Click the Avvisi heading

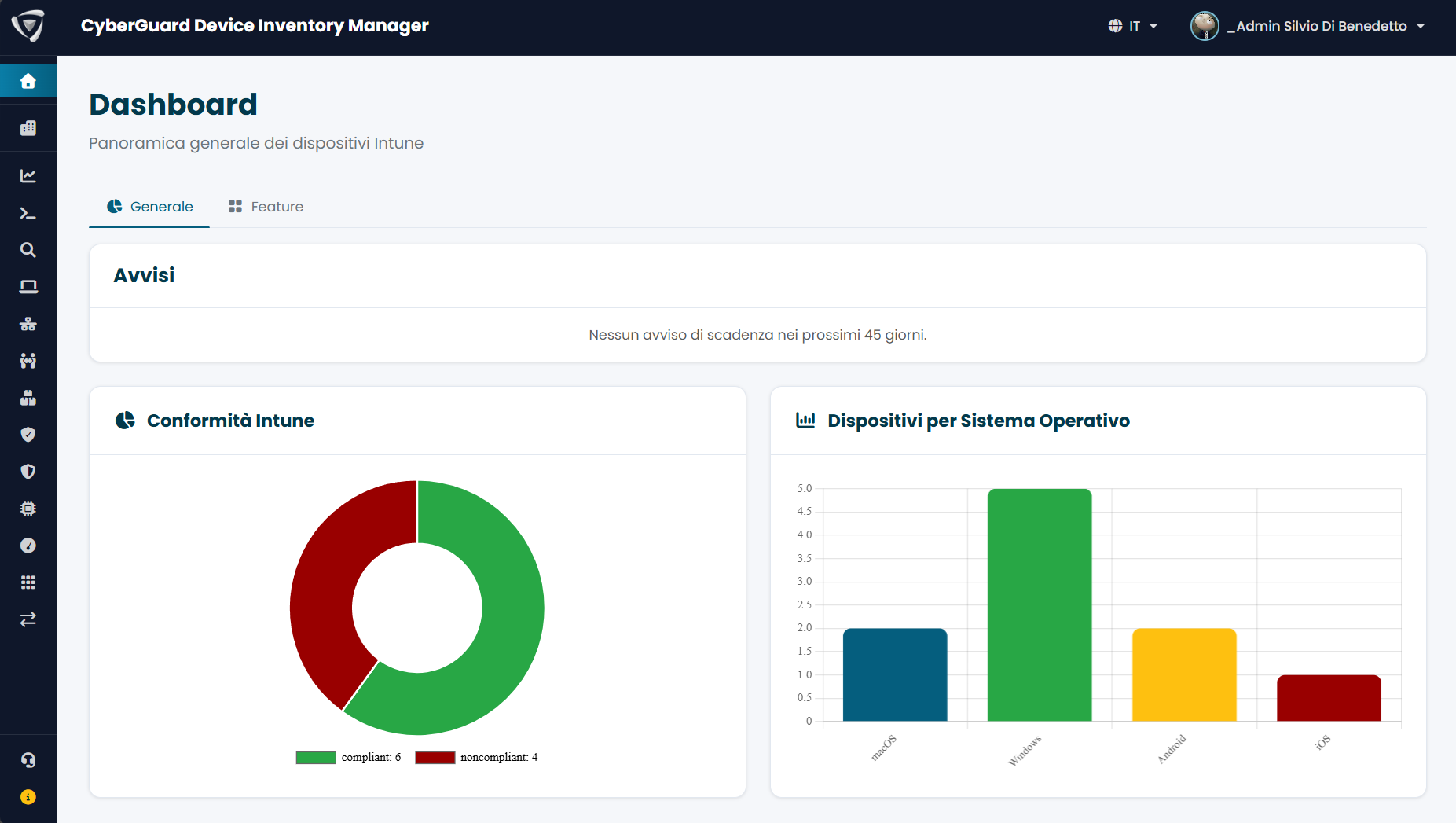click(x=144, y=275)
